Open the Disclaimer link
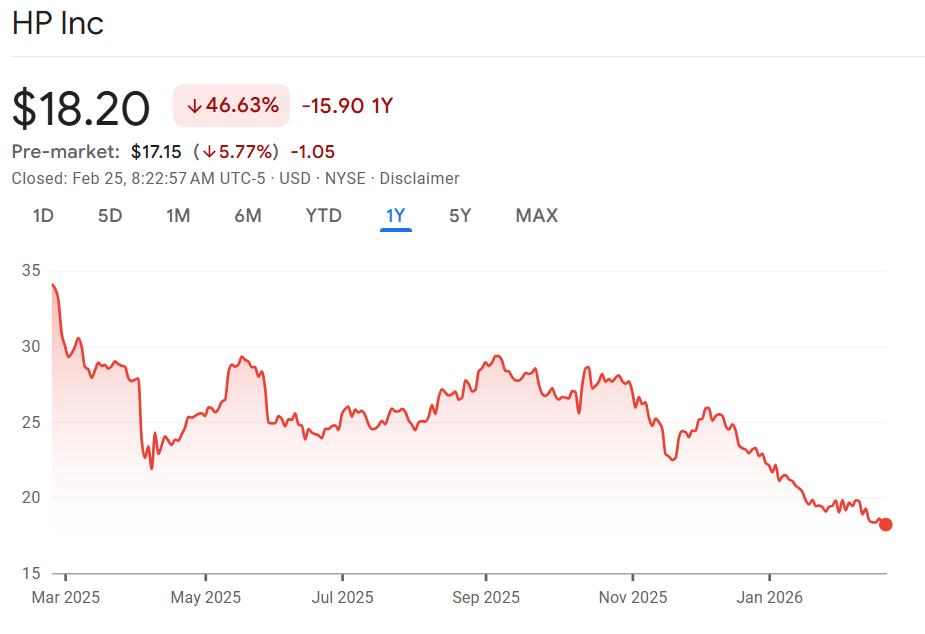The height and width of the screenshot is (634, 925). (x=420, y=179)
